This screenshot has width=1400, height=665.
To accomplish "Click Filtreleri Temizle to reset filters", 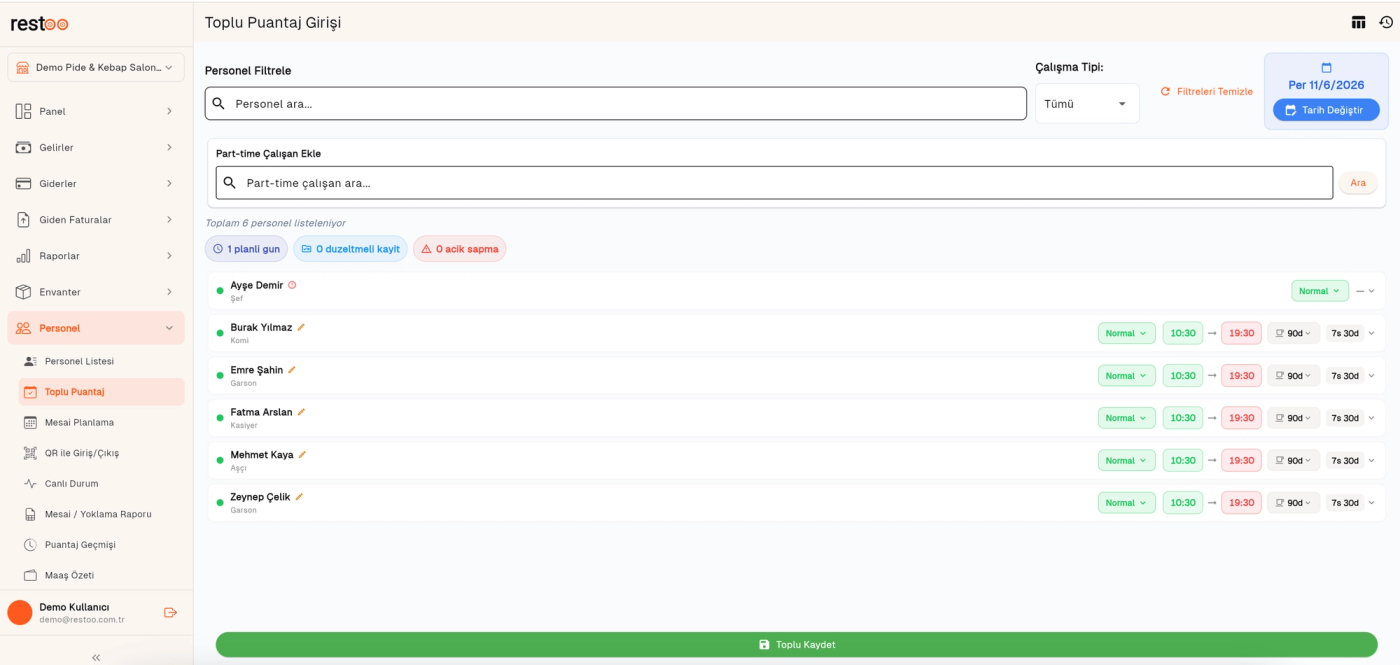I will coord(1206,92).
